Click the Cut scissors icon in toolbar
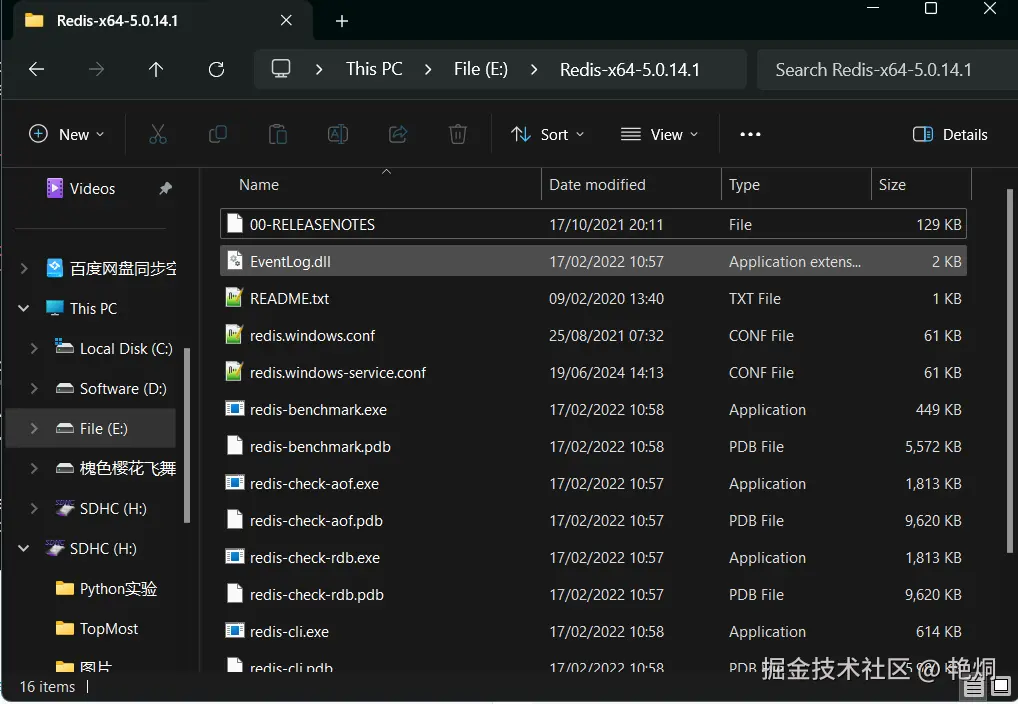The height and width of the screenshot is (704, 1018). pyautogui.click(x=157, y=134)
